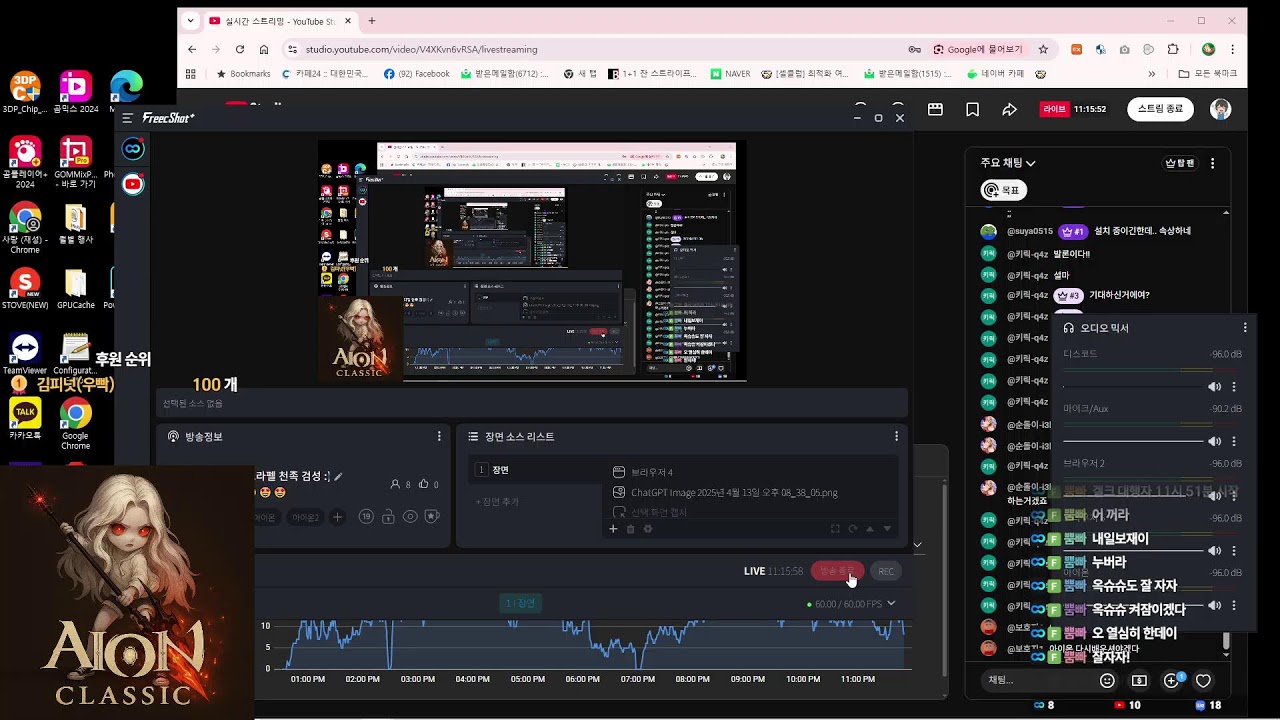The image size is (1280, 720).
Task: Mute the 마이크/Aux audio channel
Action: point(1214,441)
